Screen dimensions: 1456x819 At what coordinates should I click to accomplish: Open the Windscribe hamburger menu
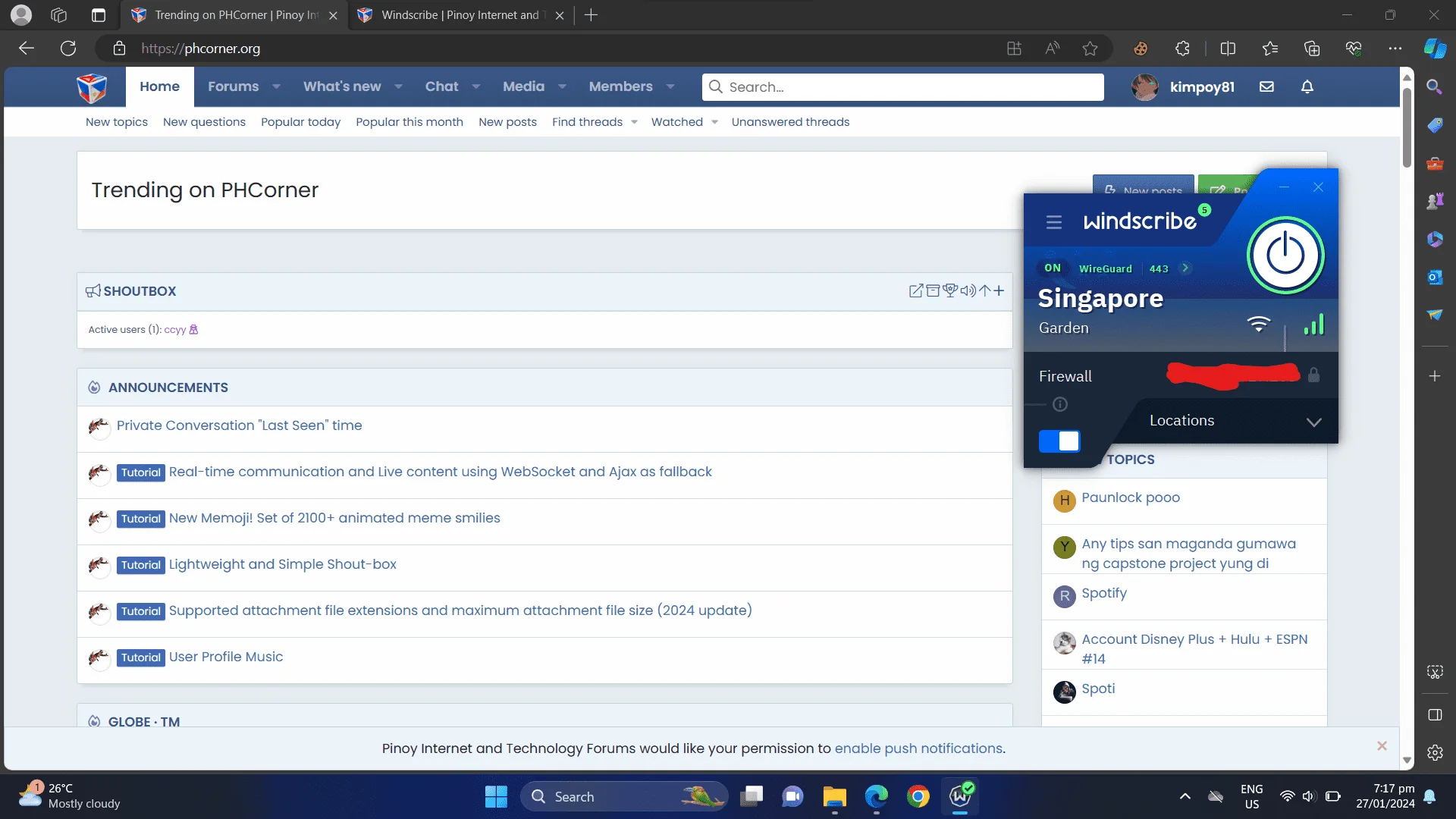coord(1053,222)
